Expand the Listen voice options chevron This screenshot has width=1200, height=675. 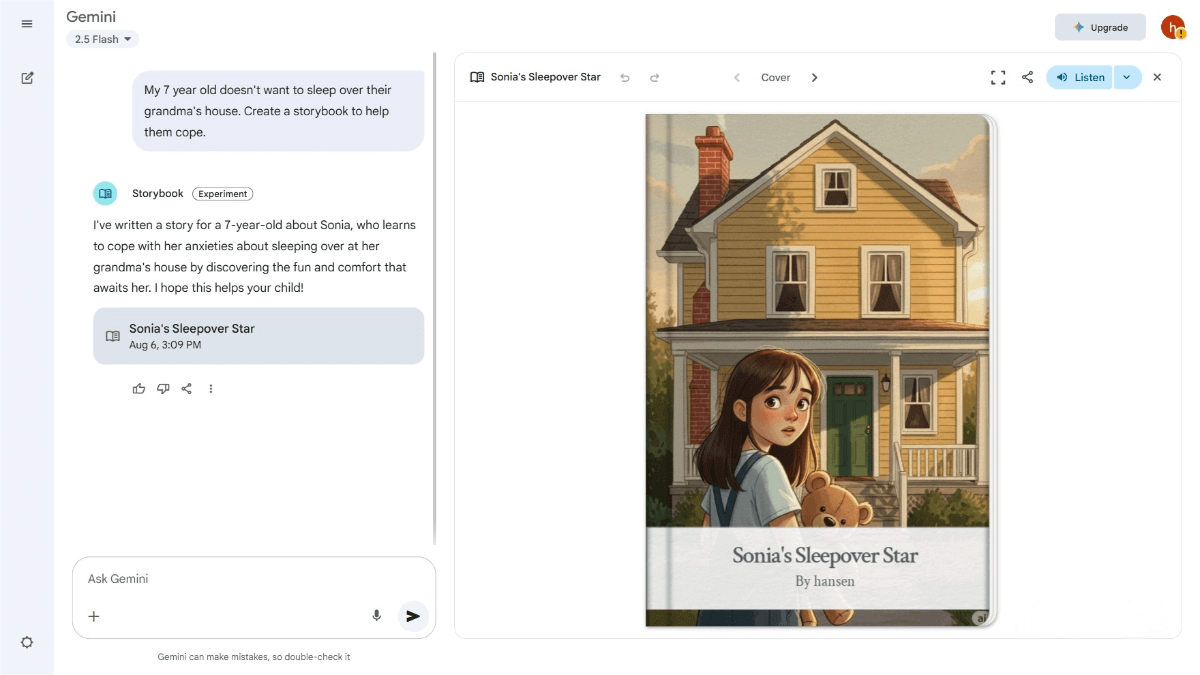click(1125, 76)
